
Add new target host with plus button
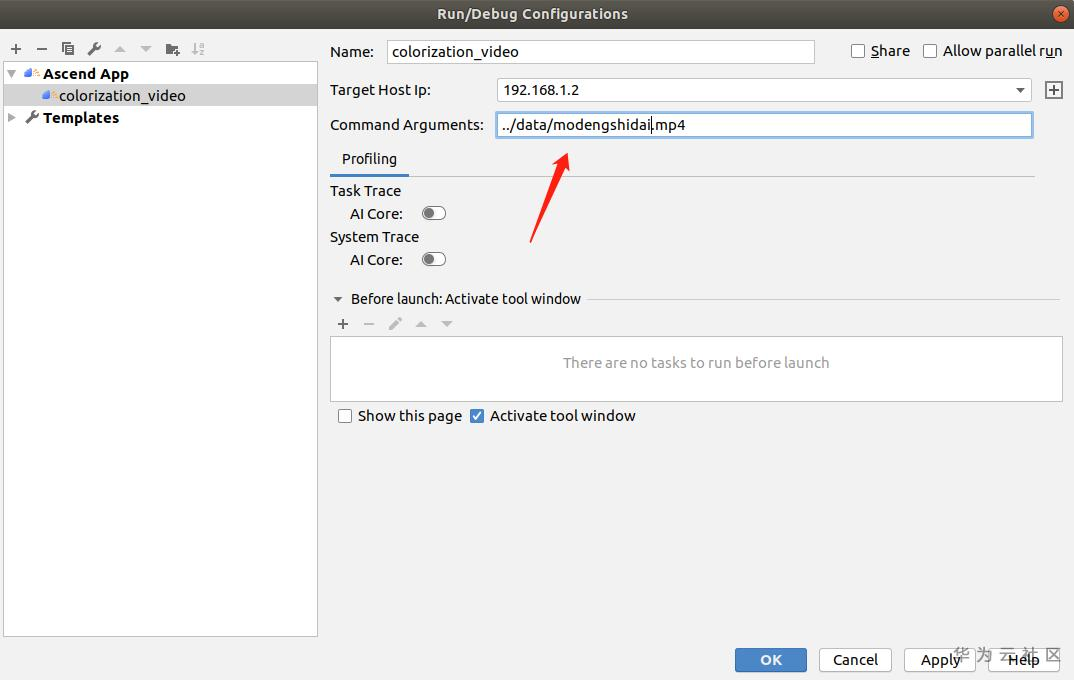pyautogui.click(x=1053, y=90)
